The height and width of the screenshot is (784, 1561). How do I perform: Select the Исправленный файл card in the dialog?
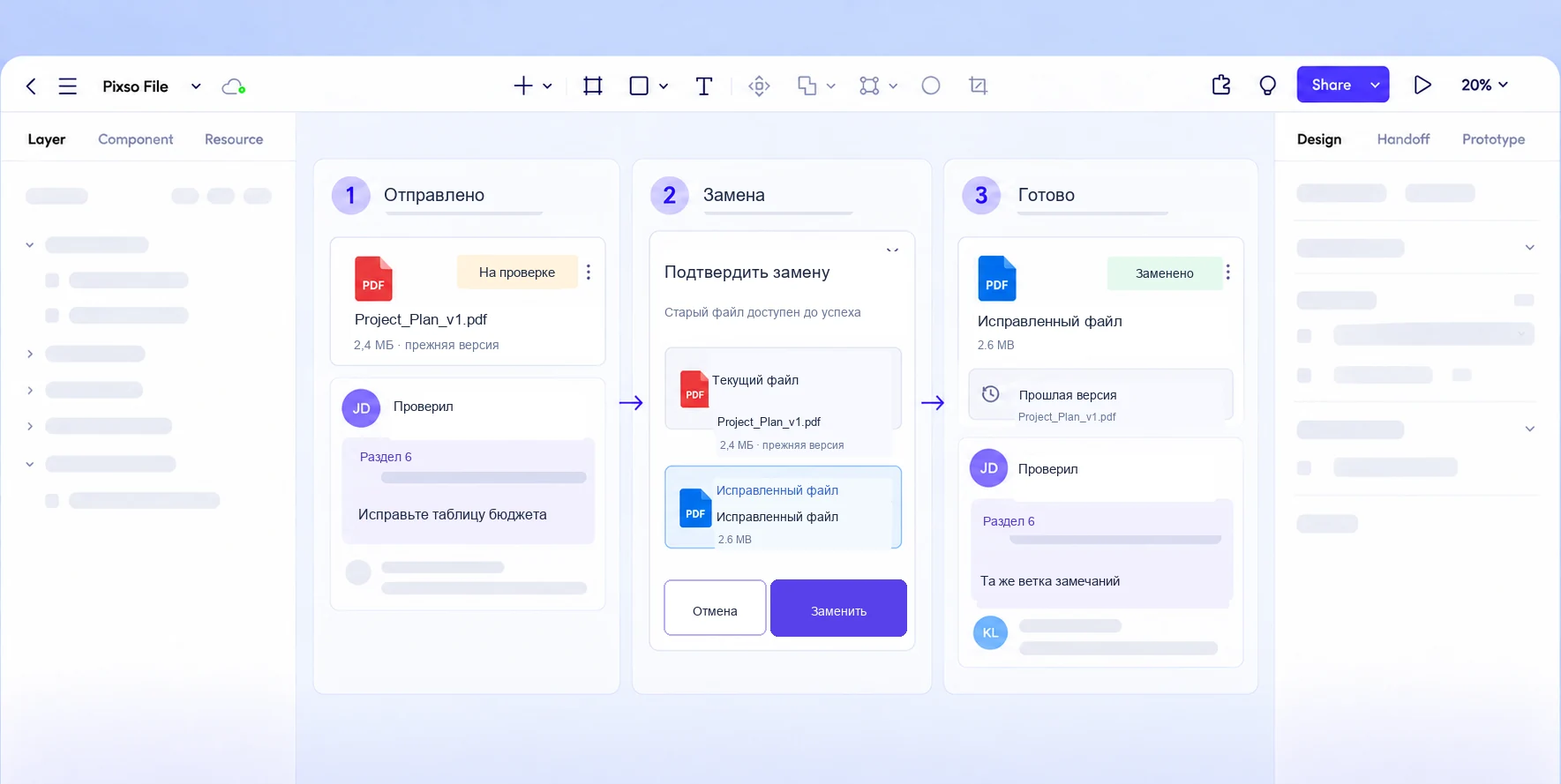point(783,507)
